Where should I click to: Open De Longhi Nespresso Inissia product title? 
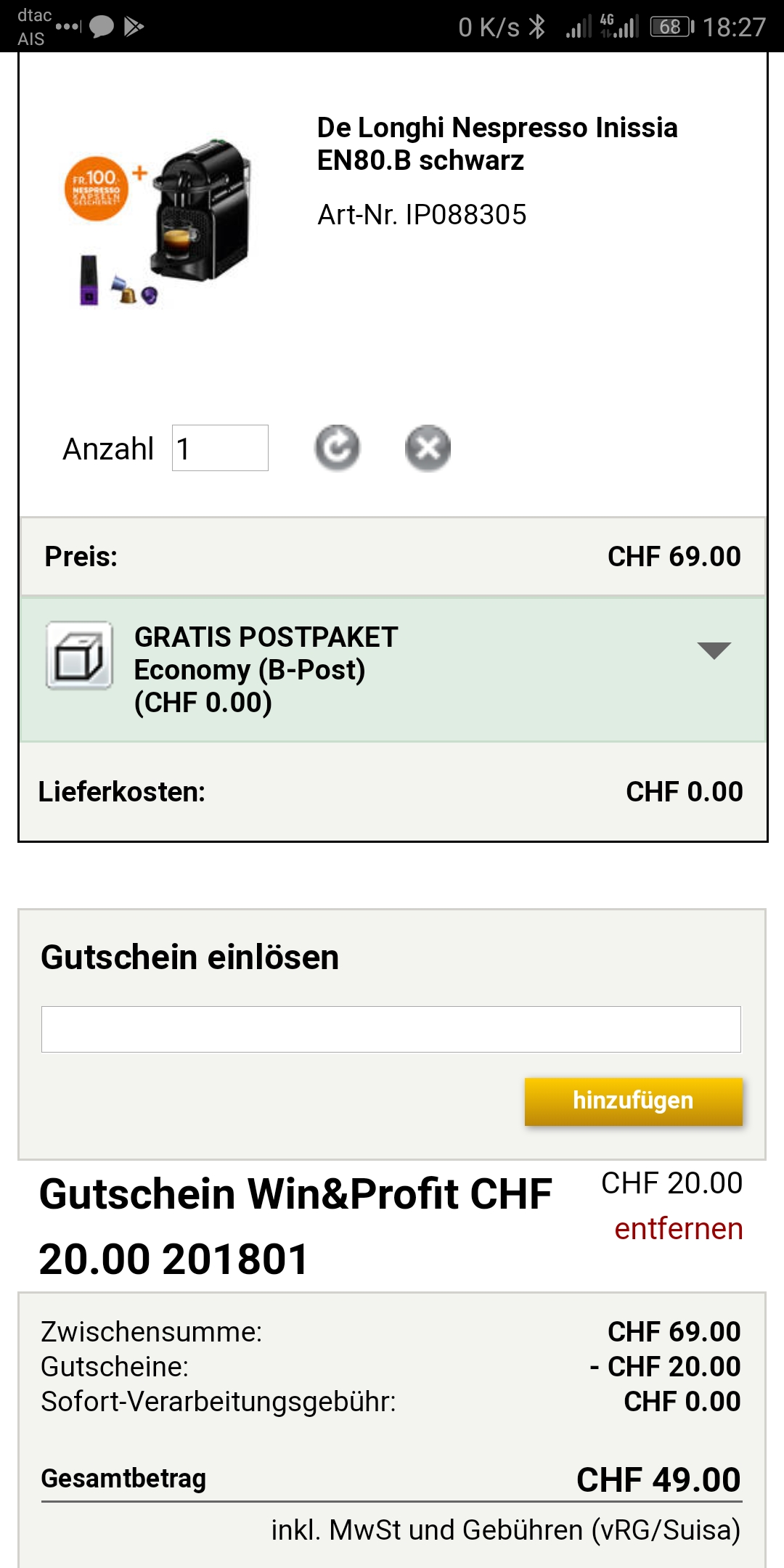497,144
